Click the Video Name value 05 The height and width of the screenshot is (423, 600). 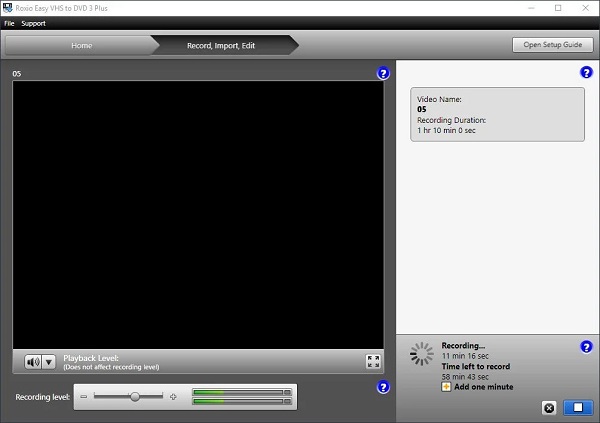422,109
